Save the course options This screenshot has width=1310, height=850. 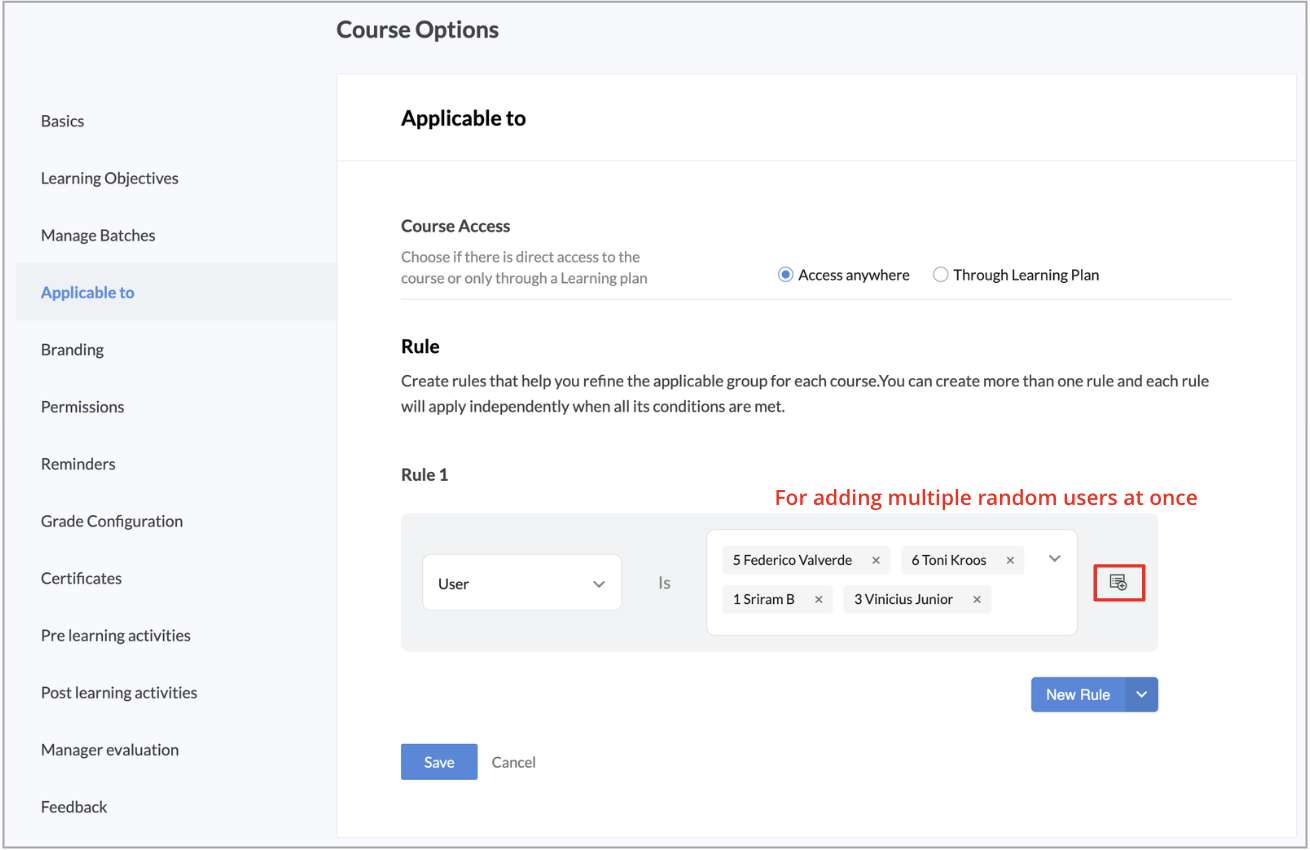439,762
